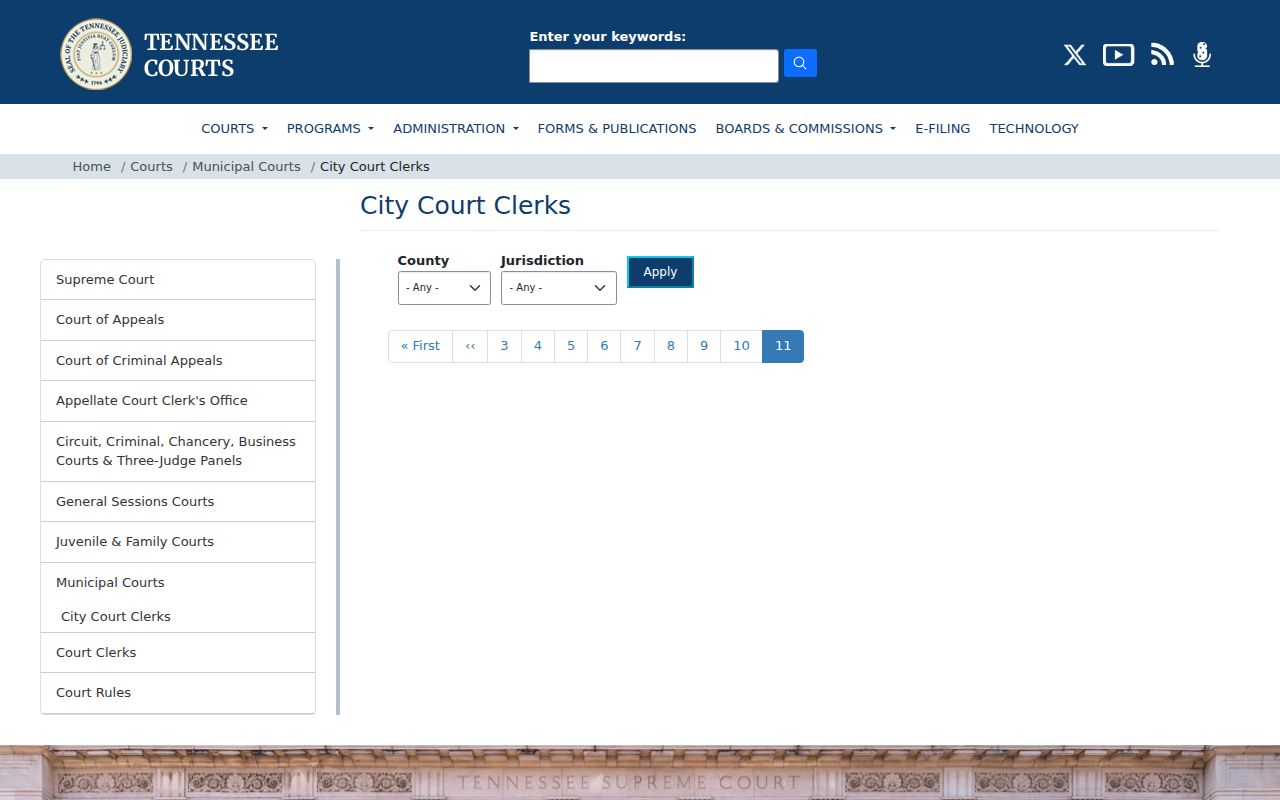
Task: Open Circuit, Criminal, Chancery, Business Courts link
Action: click(178, 451)
